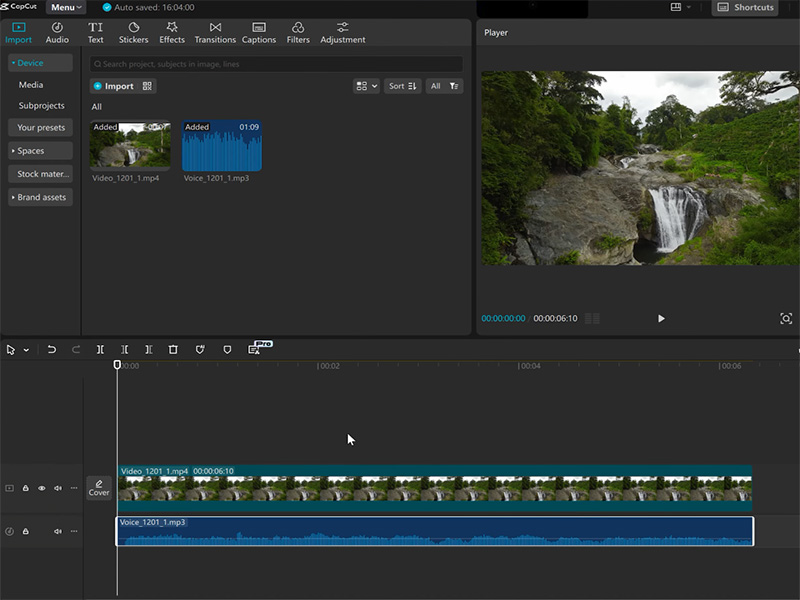Screen dimensions: 800x600
Task: Click the add marker shield icon
Action: (200, 349)
